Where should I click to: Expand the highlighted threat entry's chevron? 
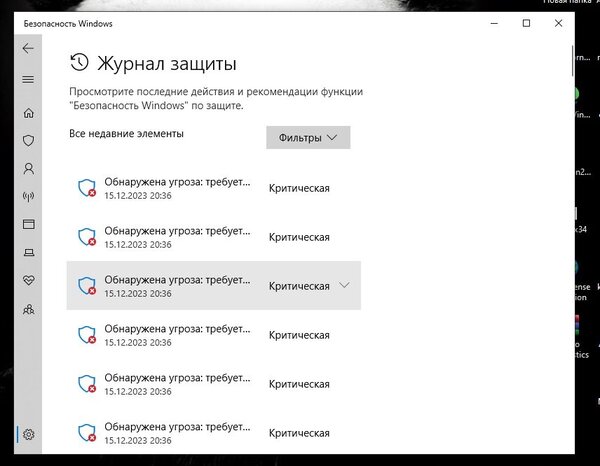(344, 285)
